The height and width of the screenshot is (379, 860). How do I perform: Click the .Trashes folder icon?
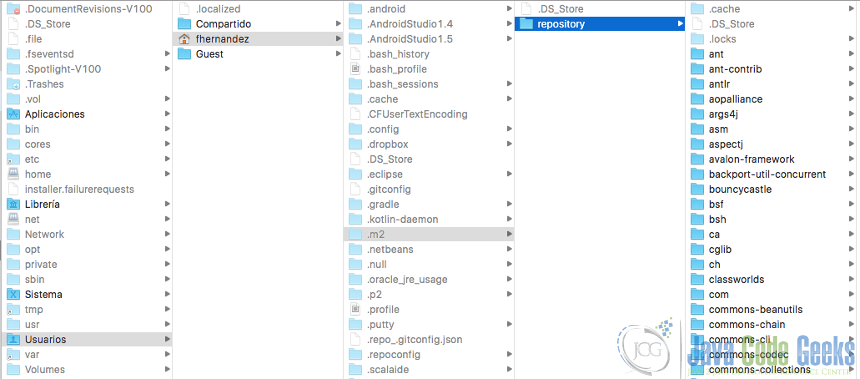[x=13, y=84]
